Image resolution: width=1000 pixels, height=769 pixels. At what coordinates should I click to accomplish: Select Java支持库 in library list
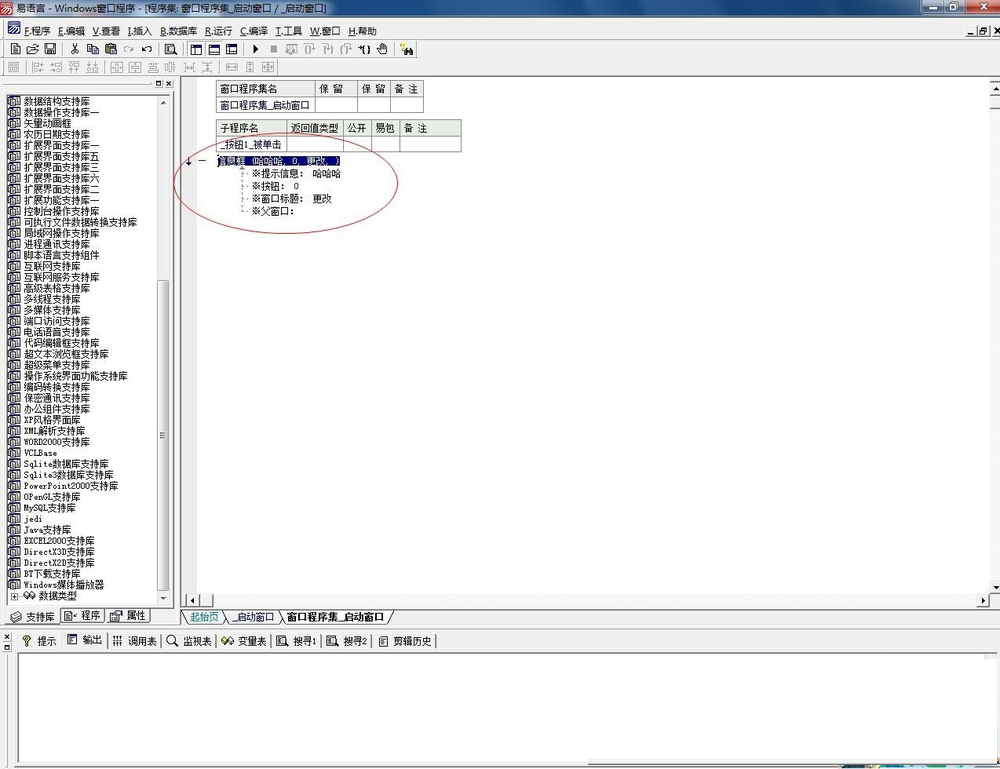pos(47,530)
